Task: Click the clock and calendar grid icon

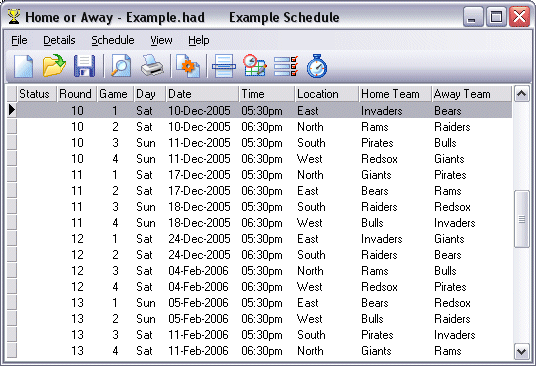Action: [255, 66]
